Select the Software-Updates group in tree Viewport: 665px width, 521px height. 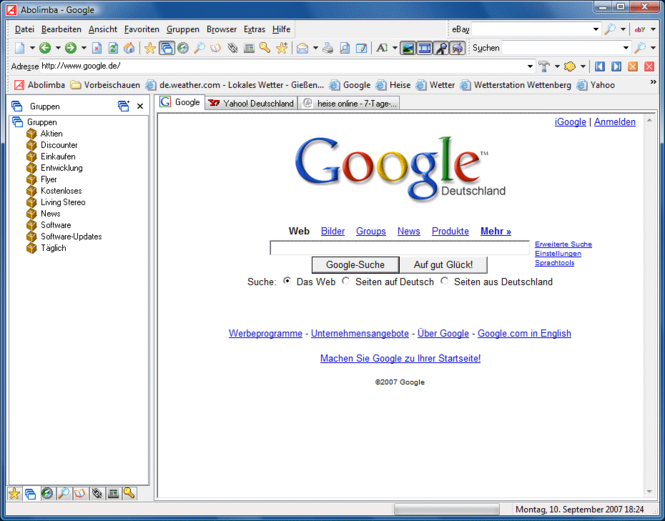[x=71, y=237]
